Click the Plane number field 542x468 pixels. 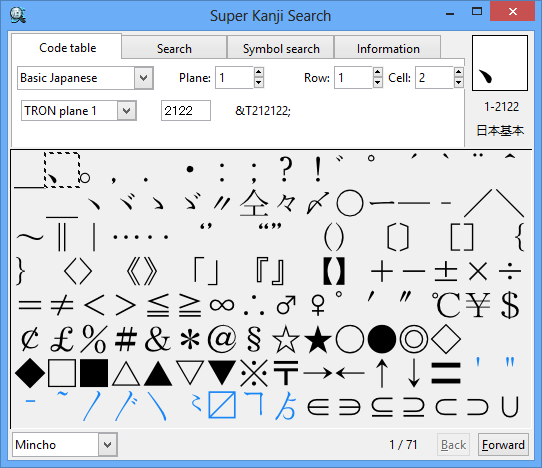click(235, 78)
